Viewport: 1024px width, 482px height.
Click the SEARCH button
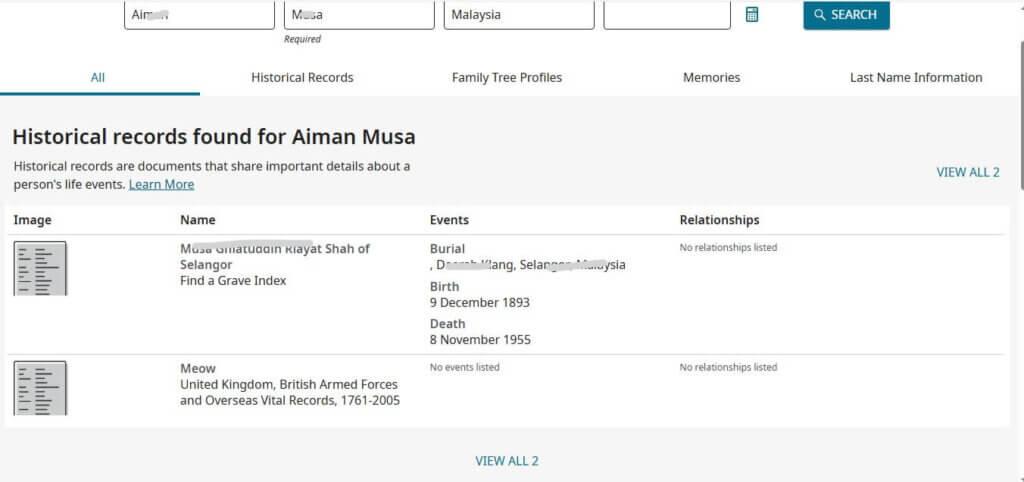coord(846,14)
